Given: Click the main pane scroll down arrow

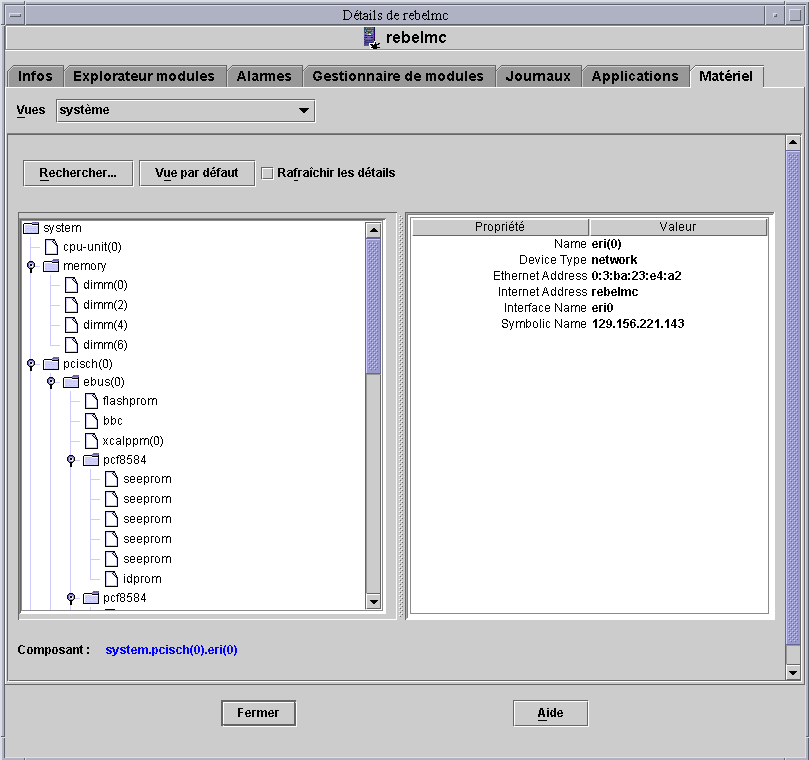Looking at the screenshot, I should coord(792,672).
